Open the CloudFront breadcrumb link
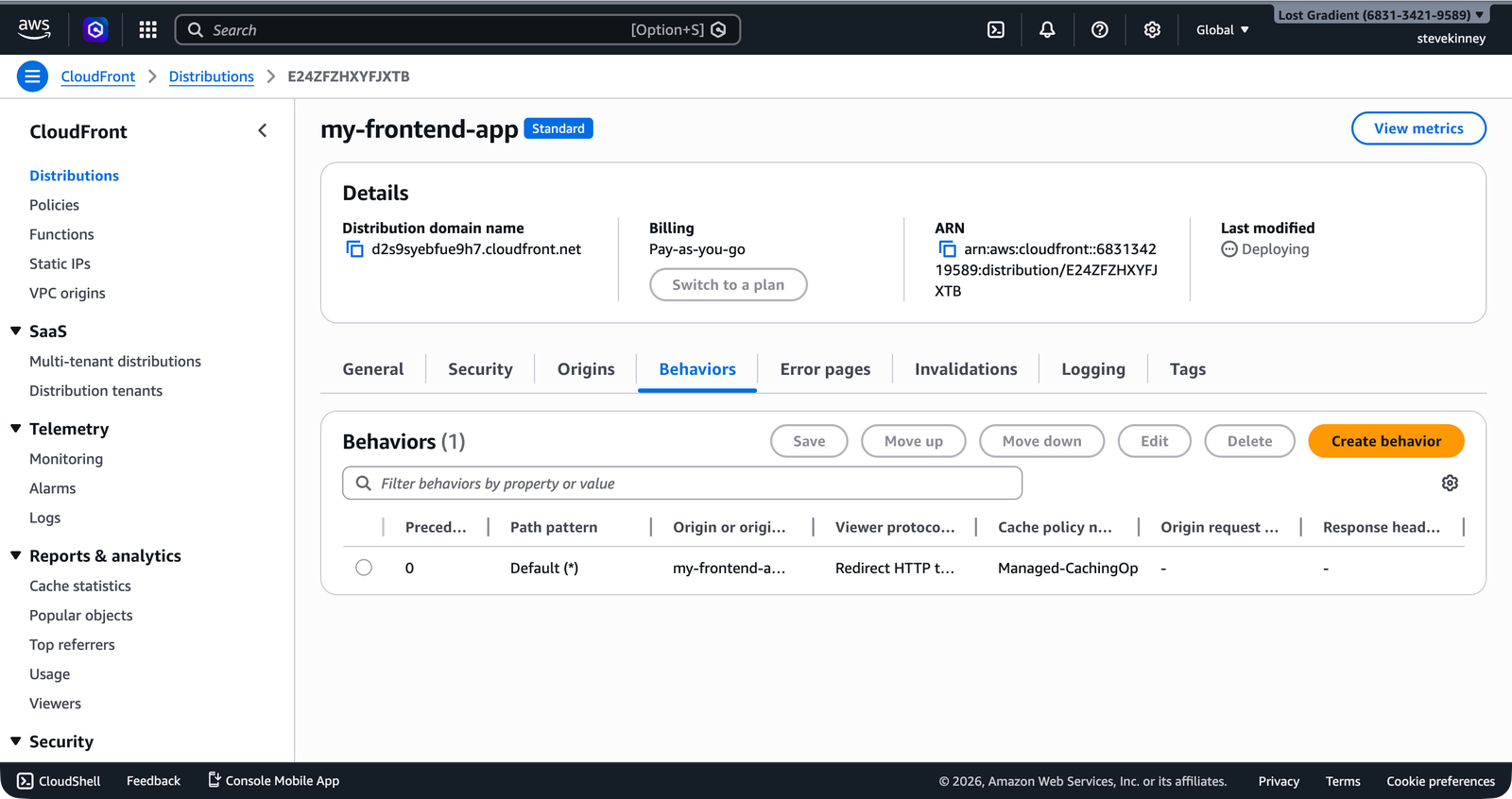The image size is (1512, 799). [98, 76]
